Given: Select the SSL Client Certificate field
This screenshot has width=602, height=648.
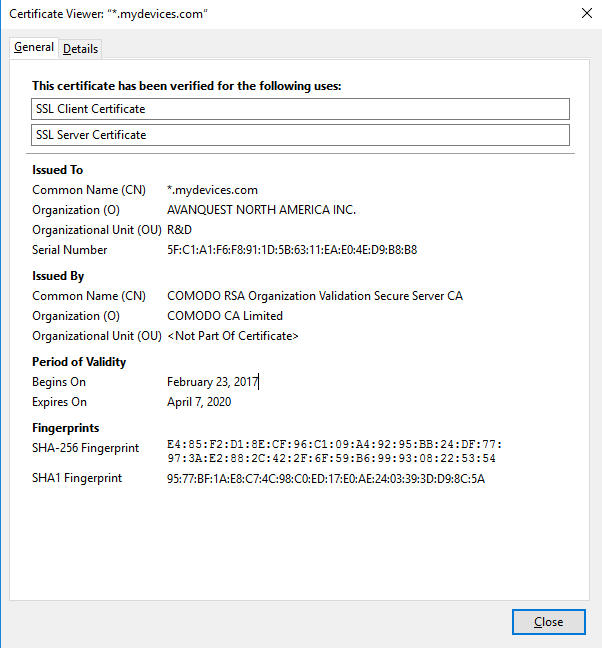Looking at the screenshot, I should click(x=300, y=109).
